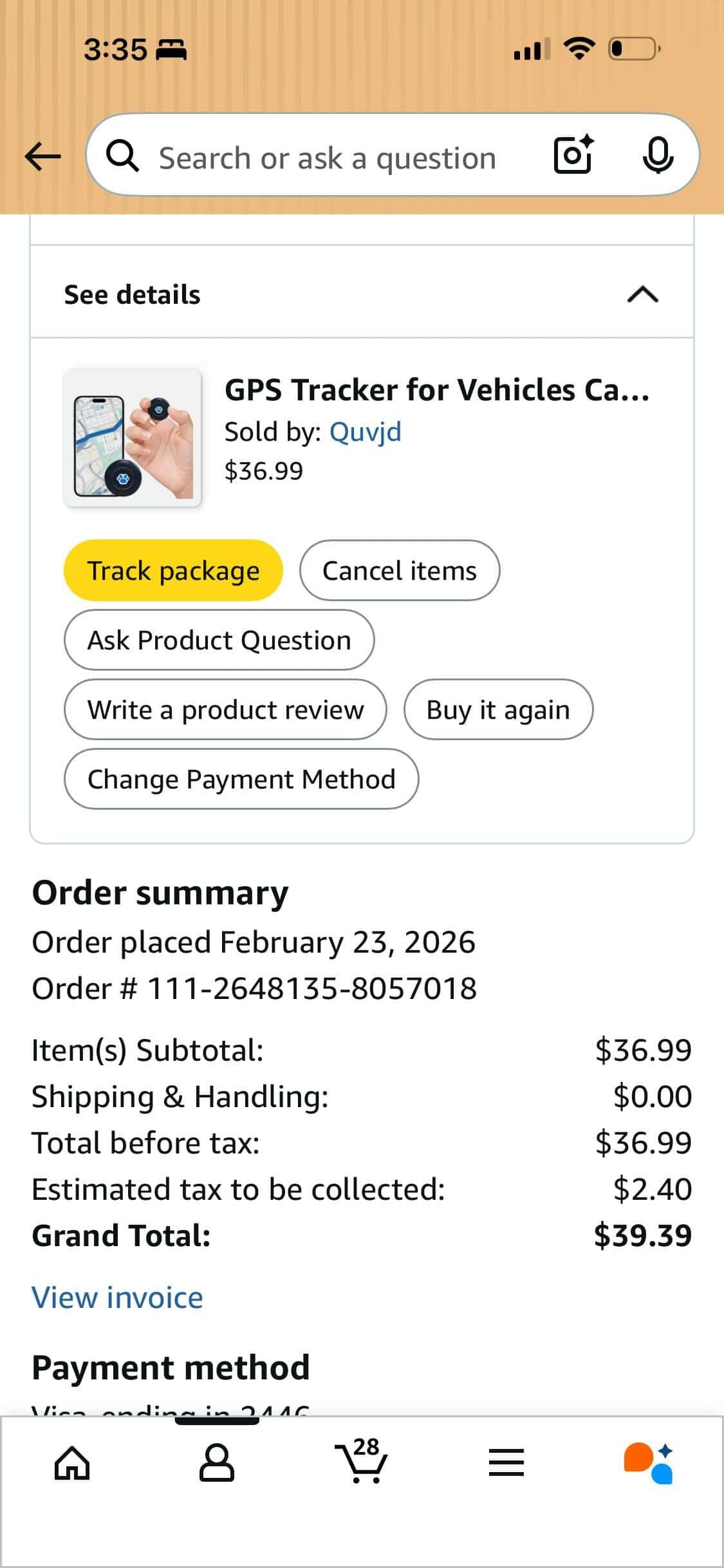Viewport: 724px width, 1568px height.
Task: Open the View invoice link
Action: [x=117, y=1297]
